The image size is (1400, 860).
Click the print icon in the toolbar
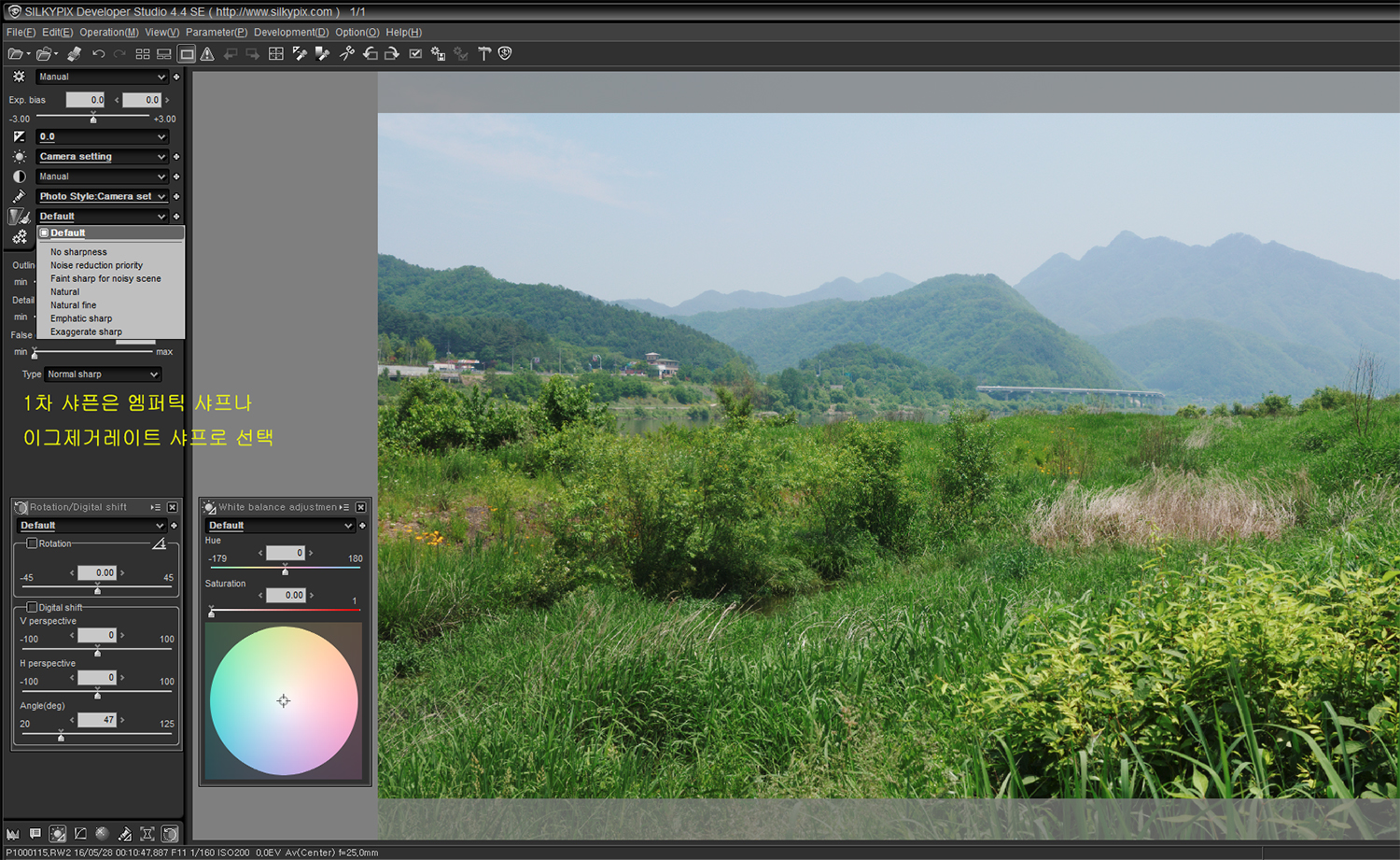(74, 54)
